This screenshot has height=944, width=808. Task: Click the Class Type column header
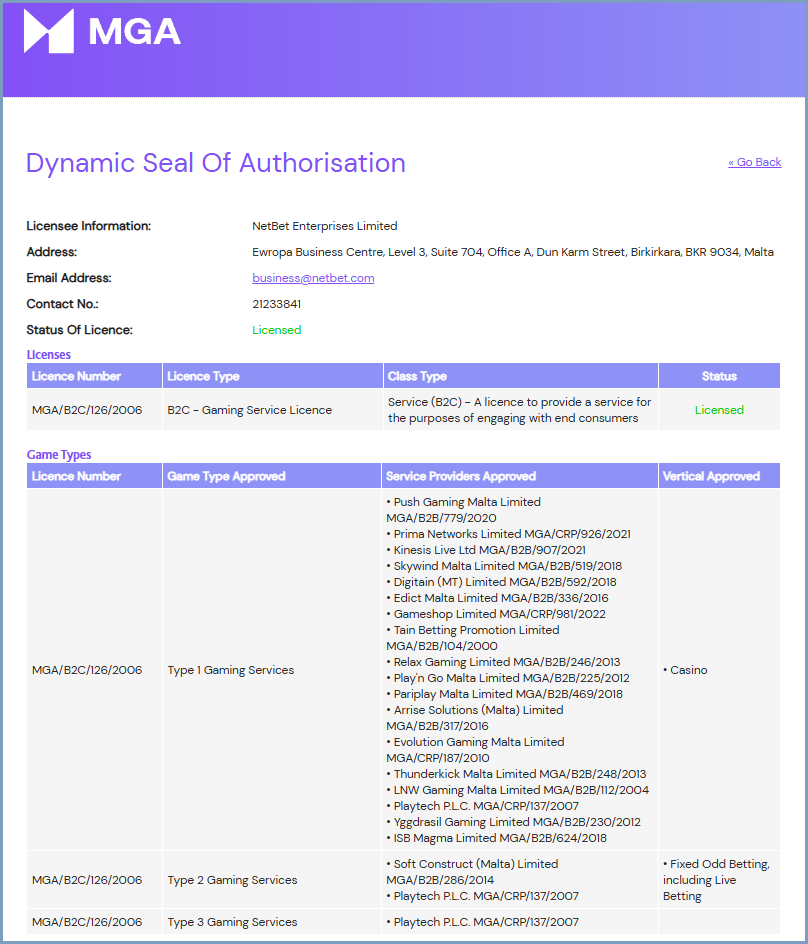[521, 376]
